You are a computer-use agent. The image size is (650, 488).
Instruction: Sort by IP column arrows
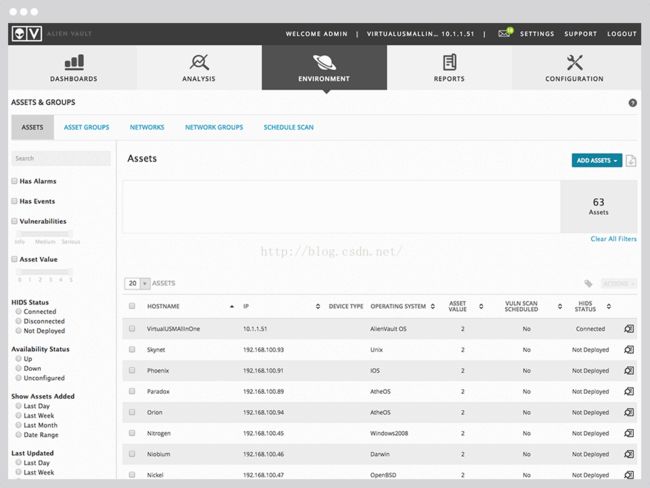click(318, 306)
